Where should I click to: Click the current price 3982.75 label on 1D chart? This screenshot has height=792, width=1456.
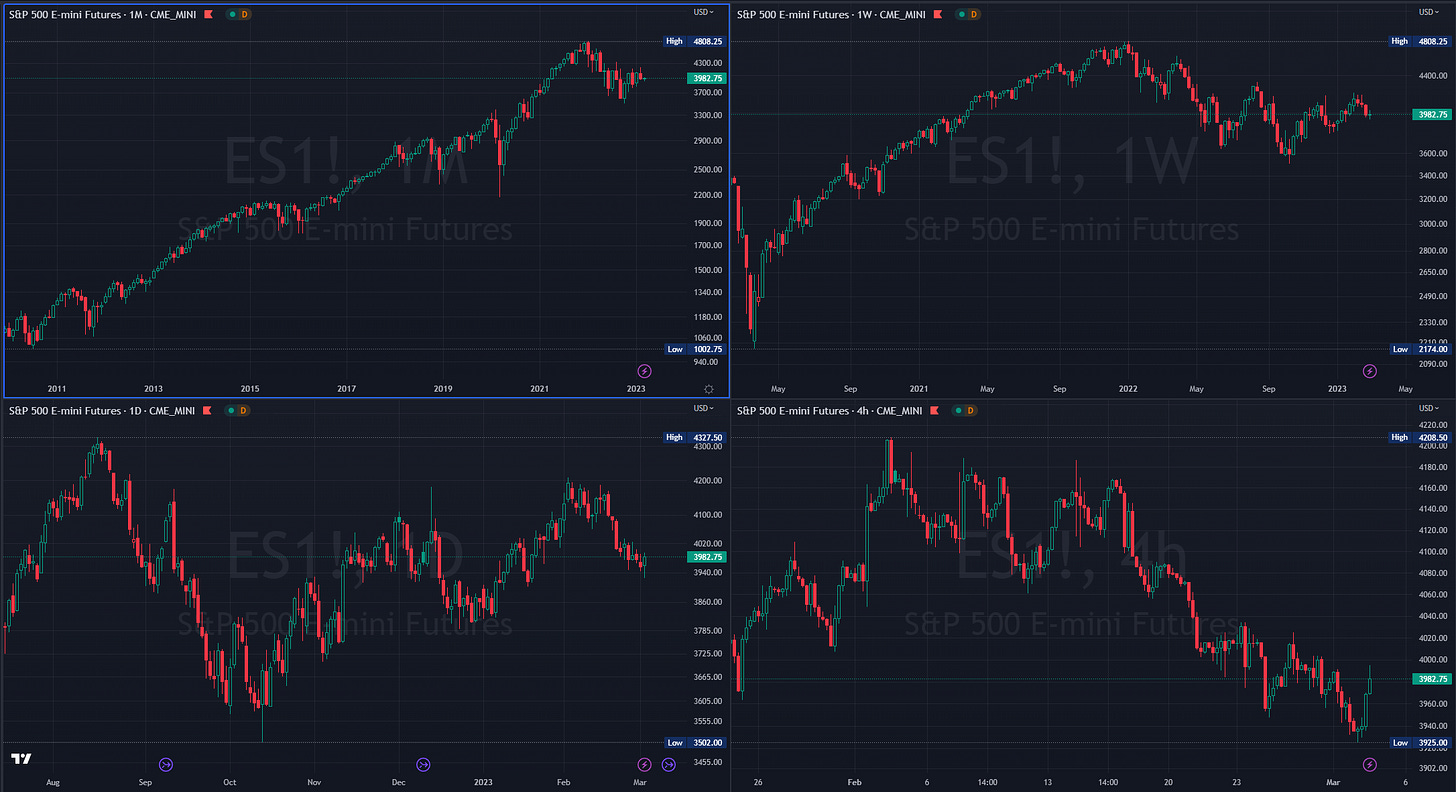coord(706,557)
